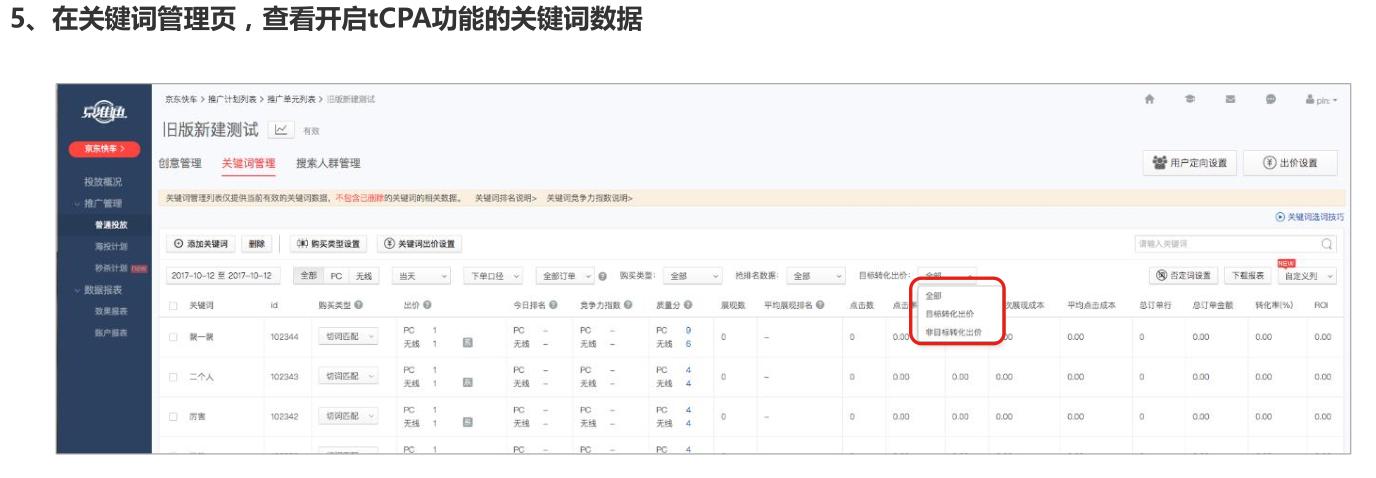Open the home icon in top bar
This screenshot has height=478, width=1376.
(1150, 100)
